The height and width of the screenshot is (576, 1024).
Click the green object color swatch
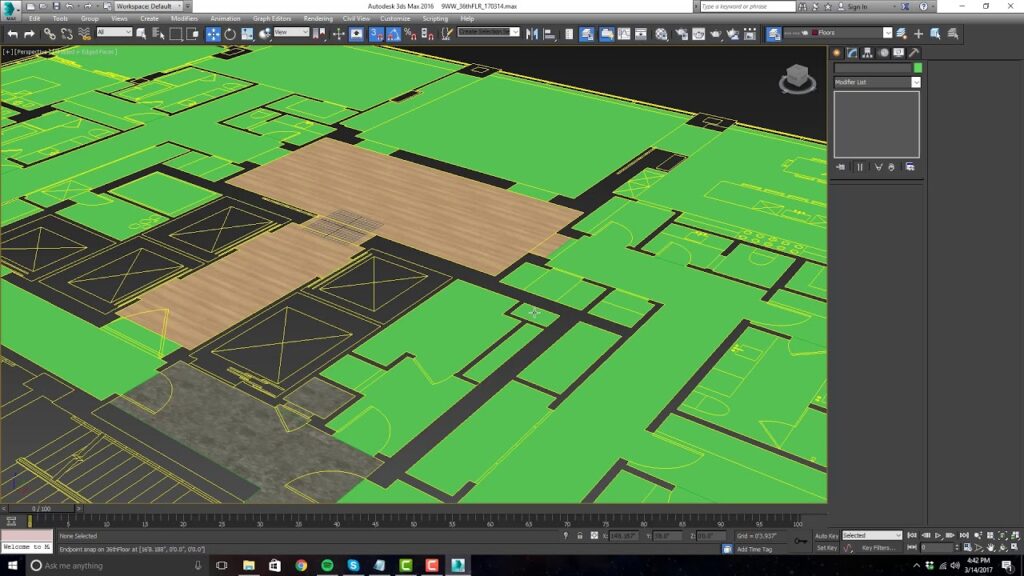click(917, 67)
